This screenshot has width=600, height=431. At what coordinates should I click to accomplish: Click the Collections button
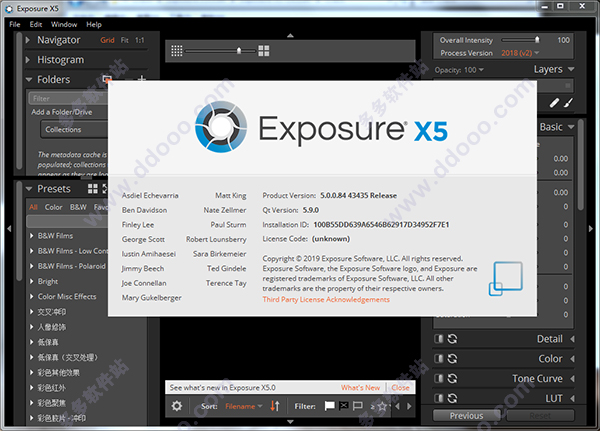click(x=75, y=129)
